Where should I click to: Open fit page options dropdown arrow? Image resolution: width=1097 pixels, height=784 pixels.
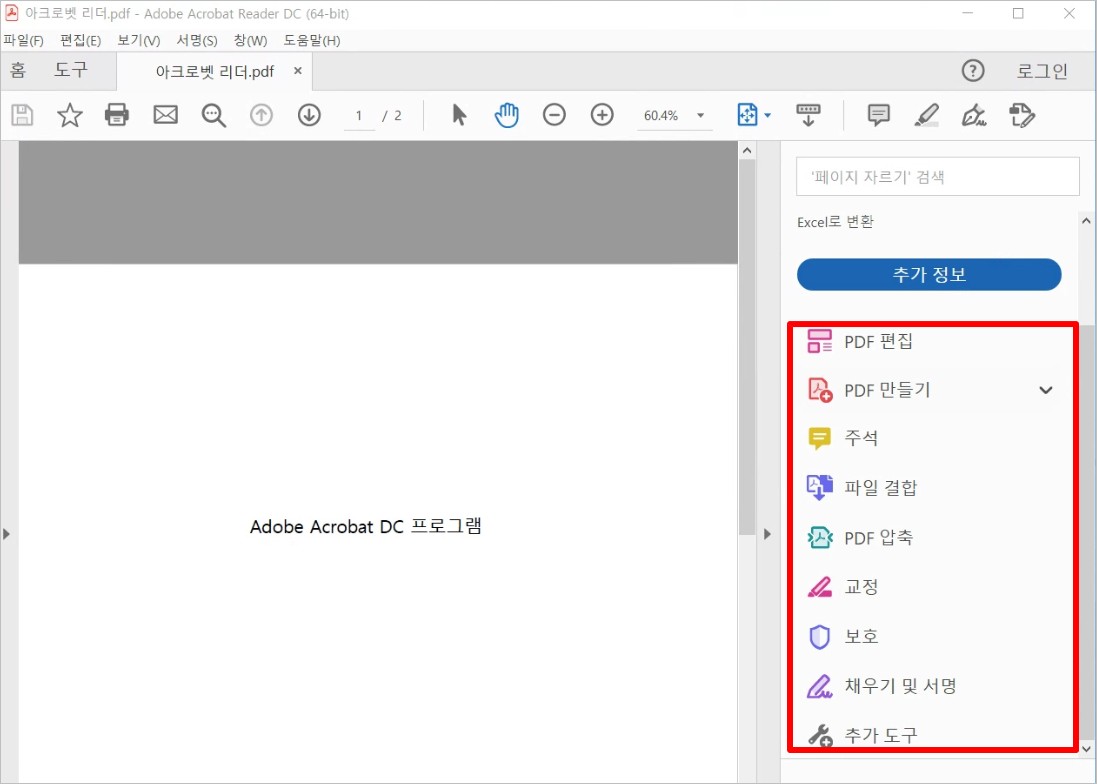click(767, 115)
